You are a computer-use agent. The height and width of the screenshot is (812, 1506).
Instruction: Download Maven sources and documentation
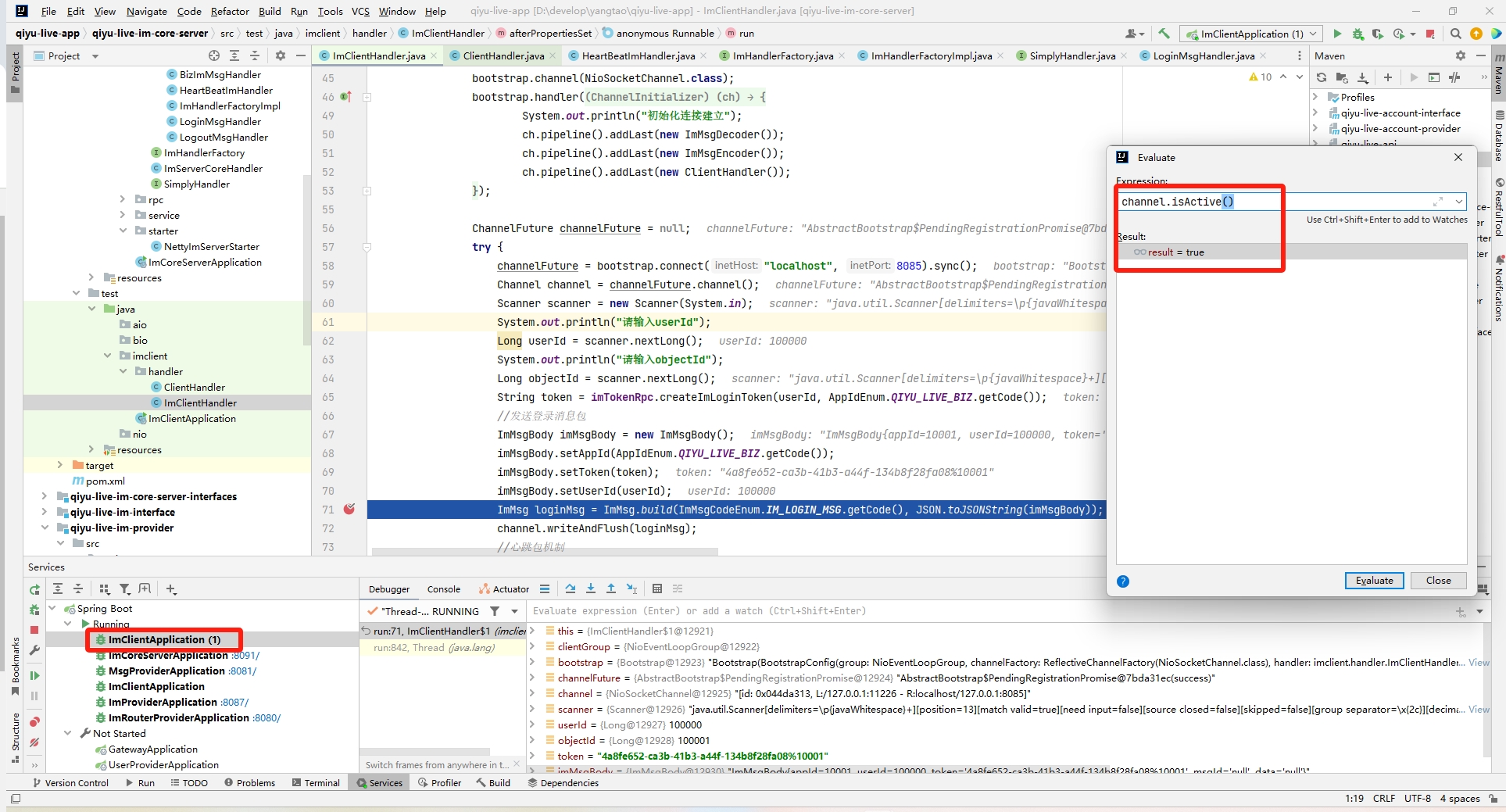click(1362, 77)
